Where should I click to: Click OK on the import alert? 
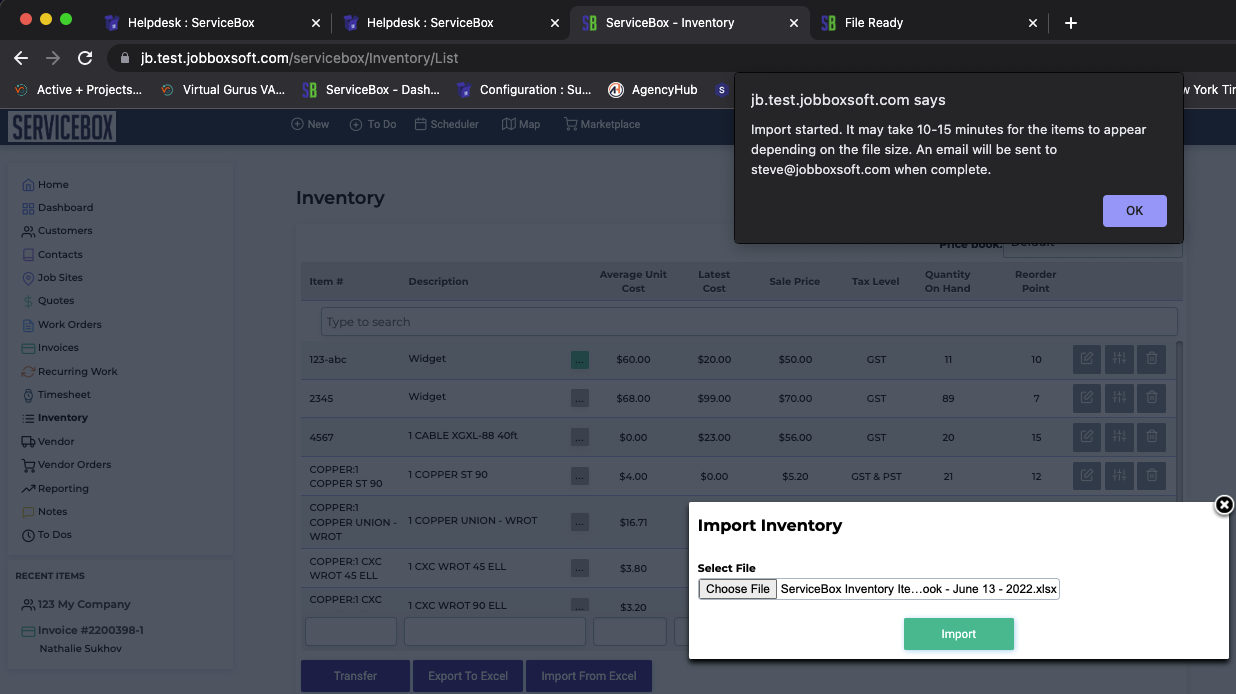tap(1134, 211)
